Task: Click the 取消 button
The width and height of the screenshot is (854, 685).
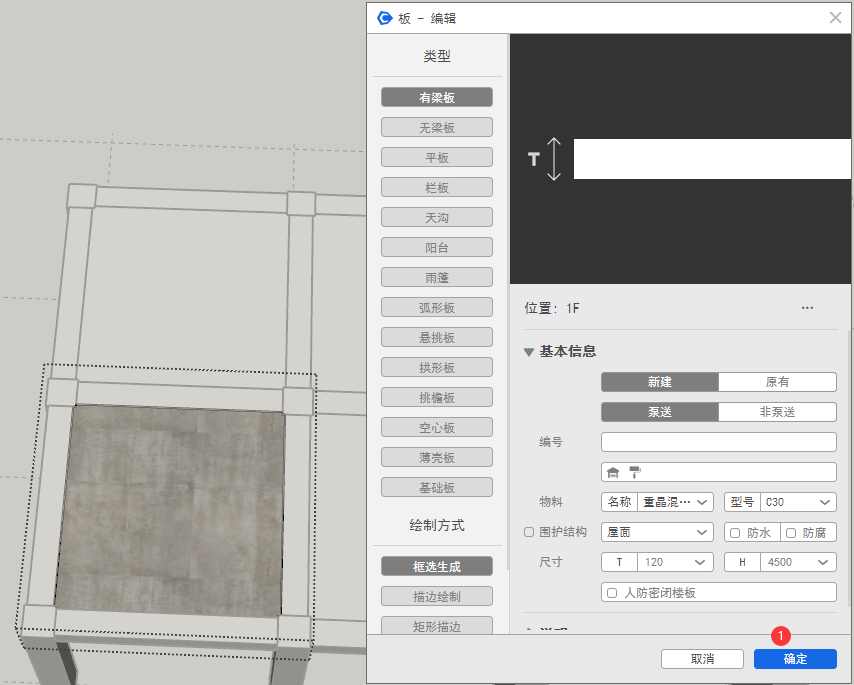Action: [x=702, y=659]
